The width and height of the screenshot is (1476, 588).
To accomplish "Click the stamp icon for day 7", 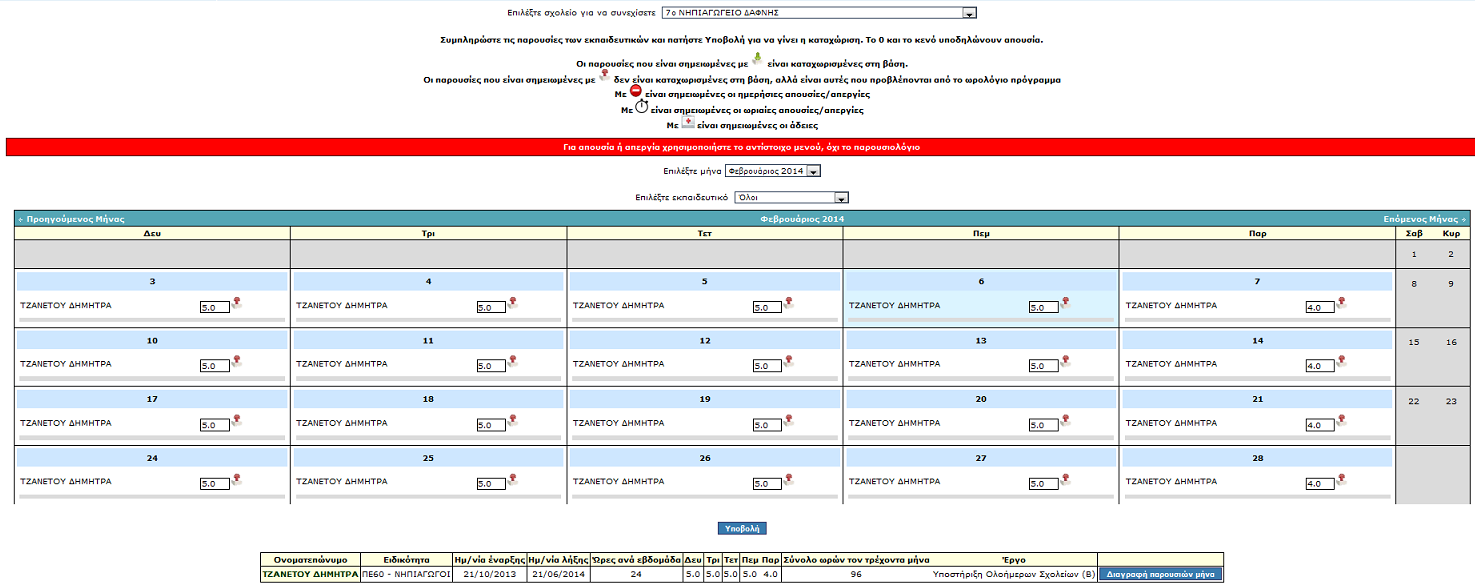I will tap(1342, 303).
